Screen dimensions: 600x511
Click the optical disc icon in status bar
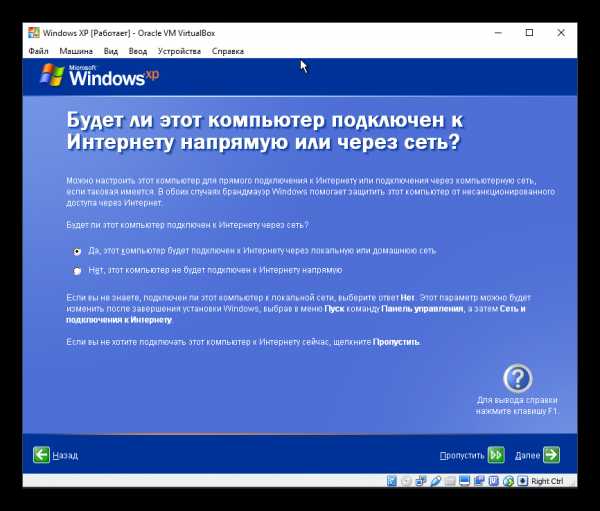(x=406, y=481)
